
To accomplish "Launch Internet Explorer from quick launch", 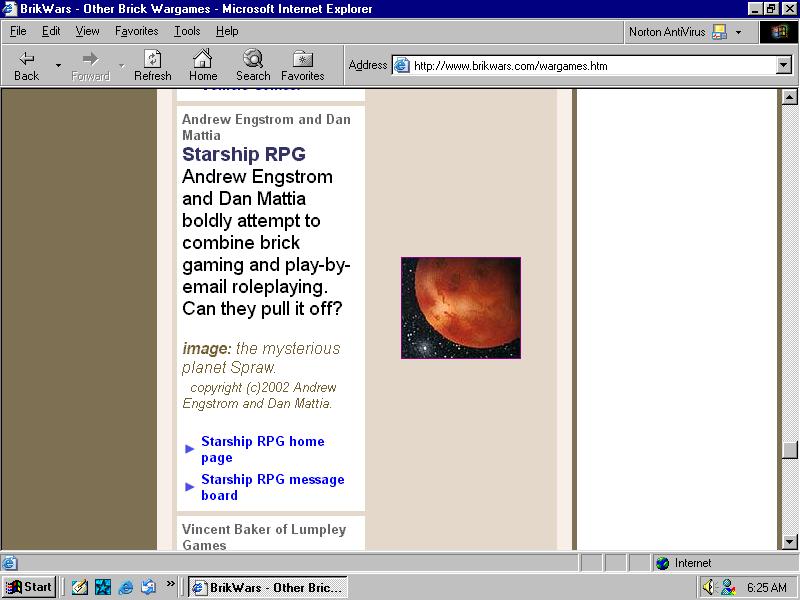I will tap(126, 587).
